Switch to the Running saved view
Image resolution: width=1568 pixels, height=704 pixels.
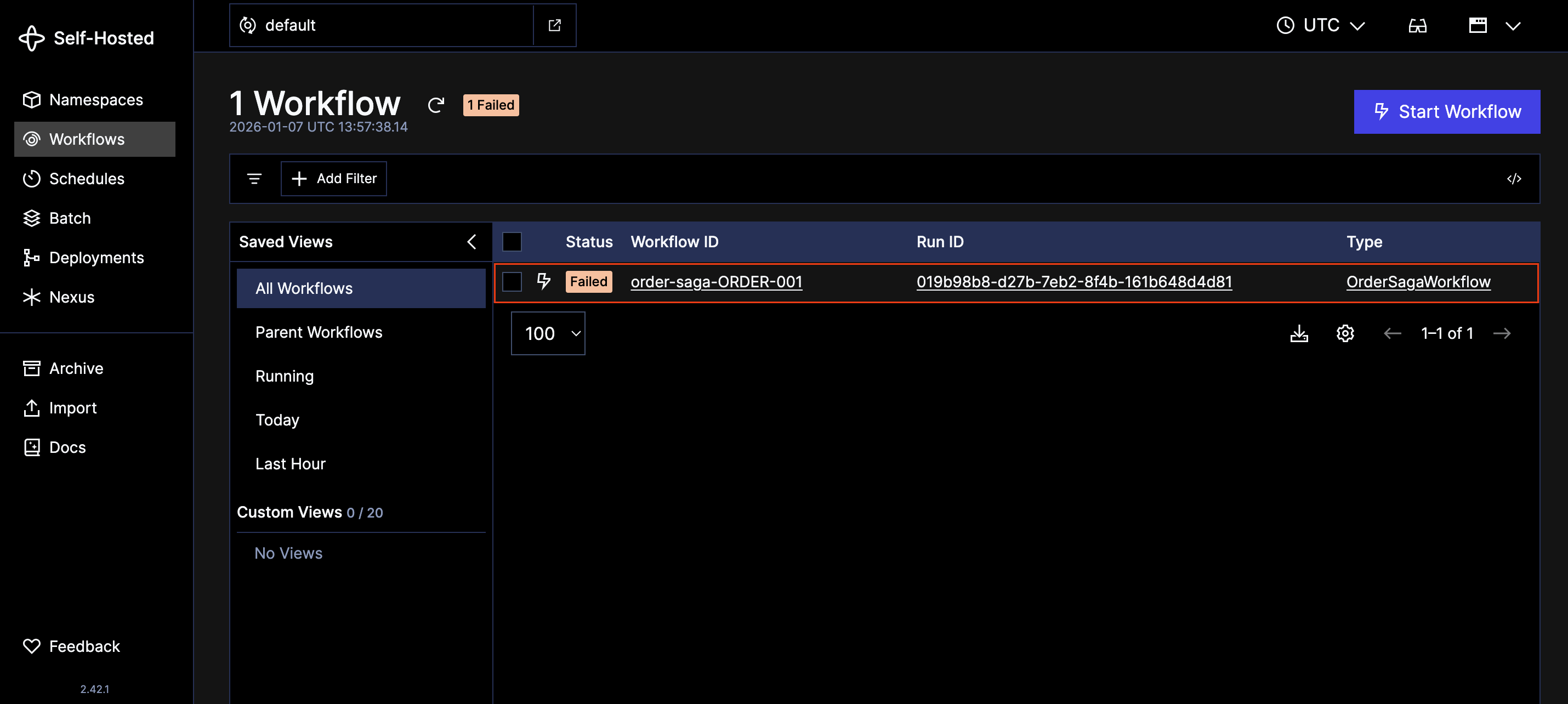284,376
